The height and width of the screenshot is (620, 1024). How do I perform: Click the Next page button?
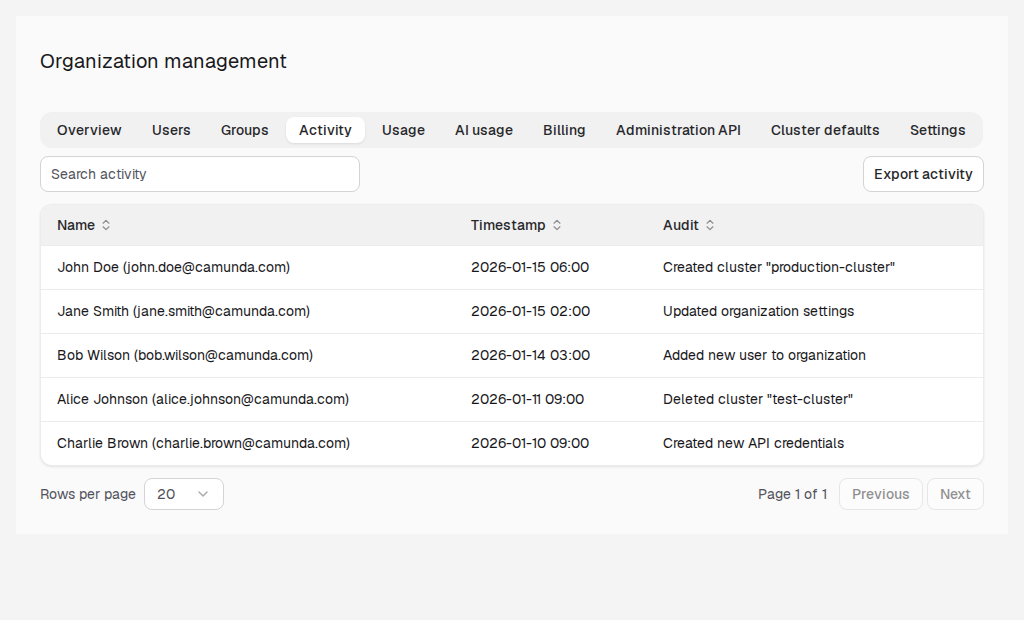955,494
